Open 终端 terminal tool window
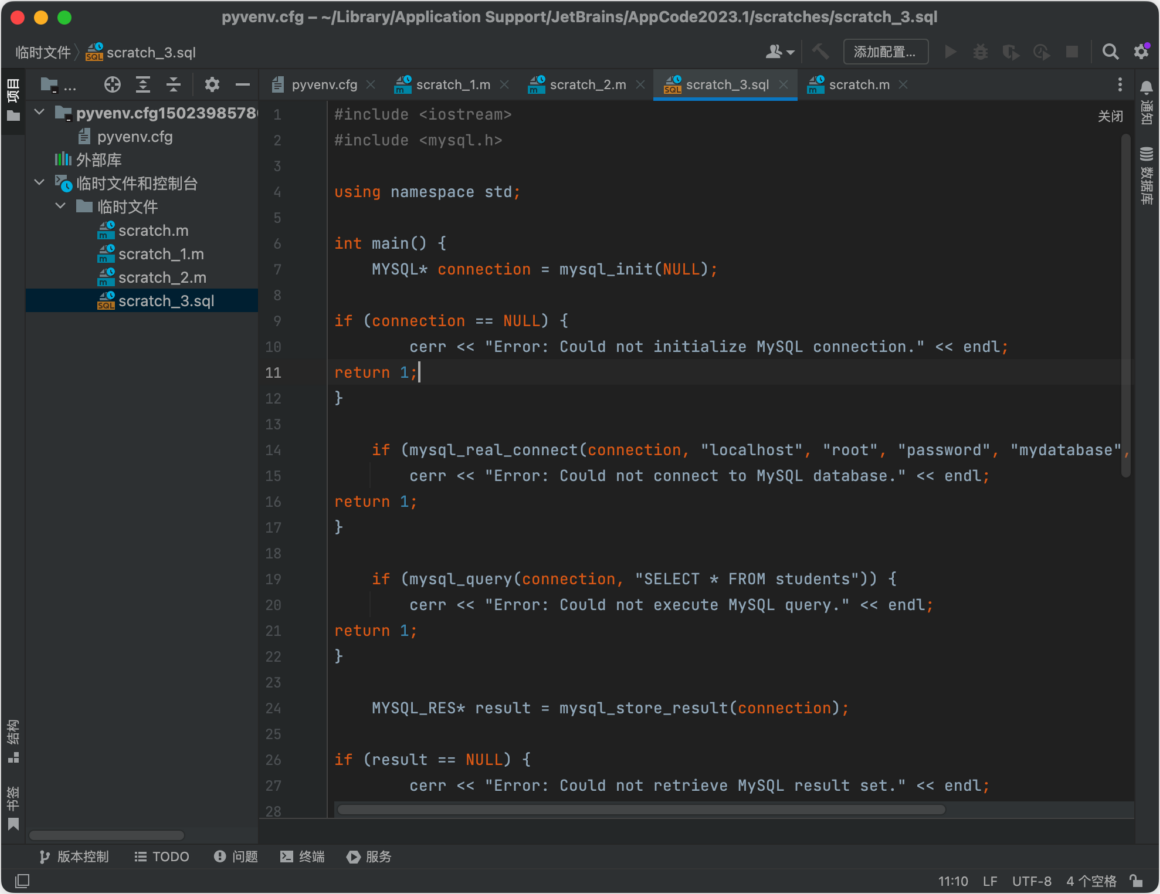The width and height of the screenshot is (1160, 894). (302, 857)
